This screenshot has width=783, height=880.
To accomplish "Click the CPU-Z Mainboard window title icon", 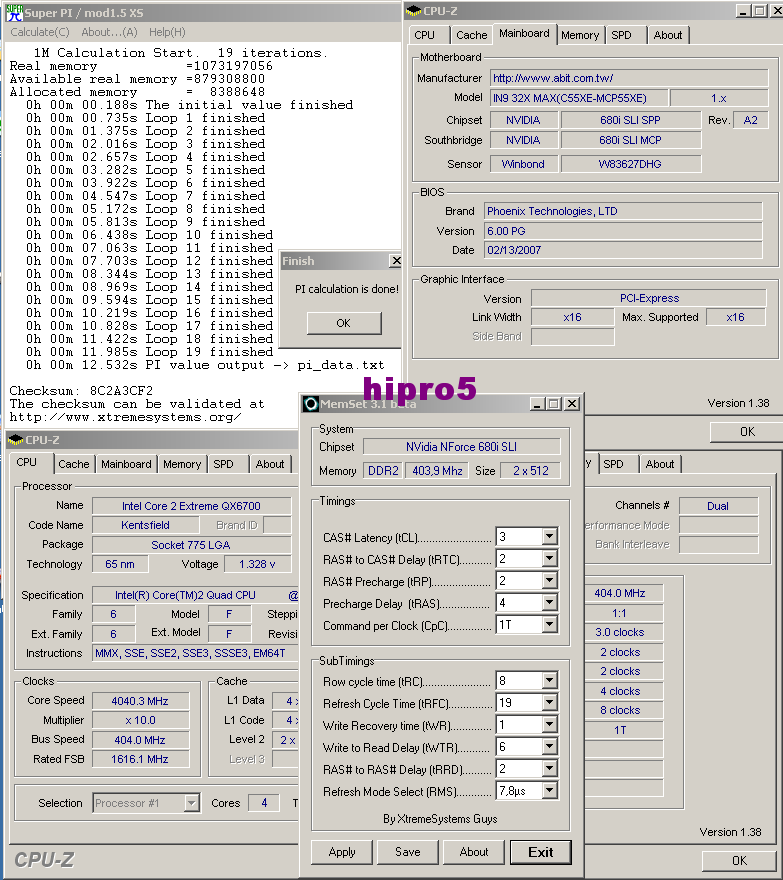I will 414,11.
